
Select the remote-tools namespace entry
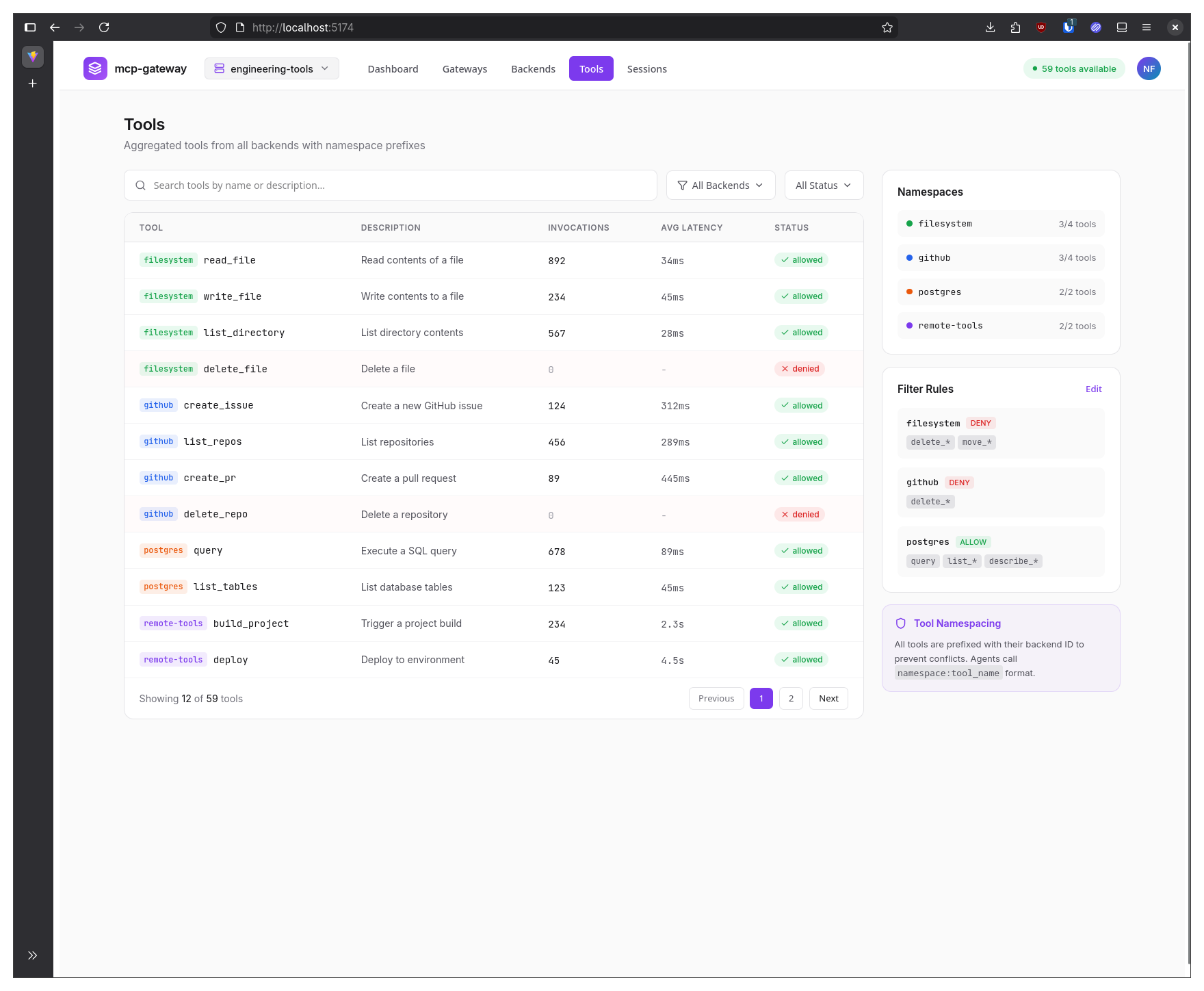[x=1001, y=326]
